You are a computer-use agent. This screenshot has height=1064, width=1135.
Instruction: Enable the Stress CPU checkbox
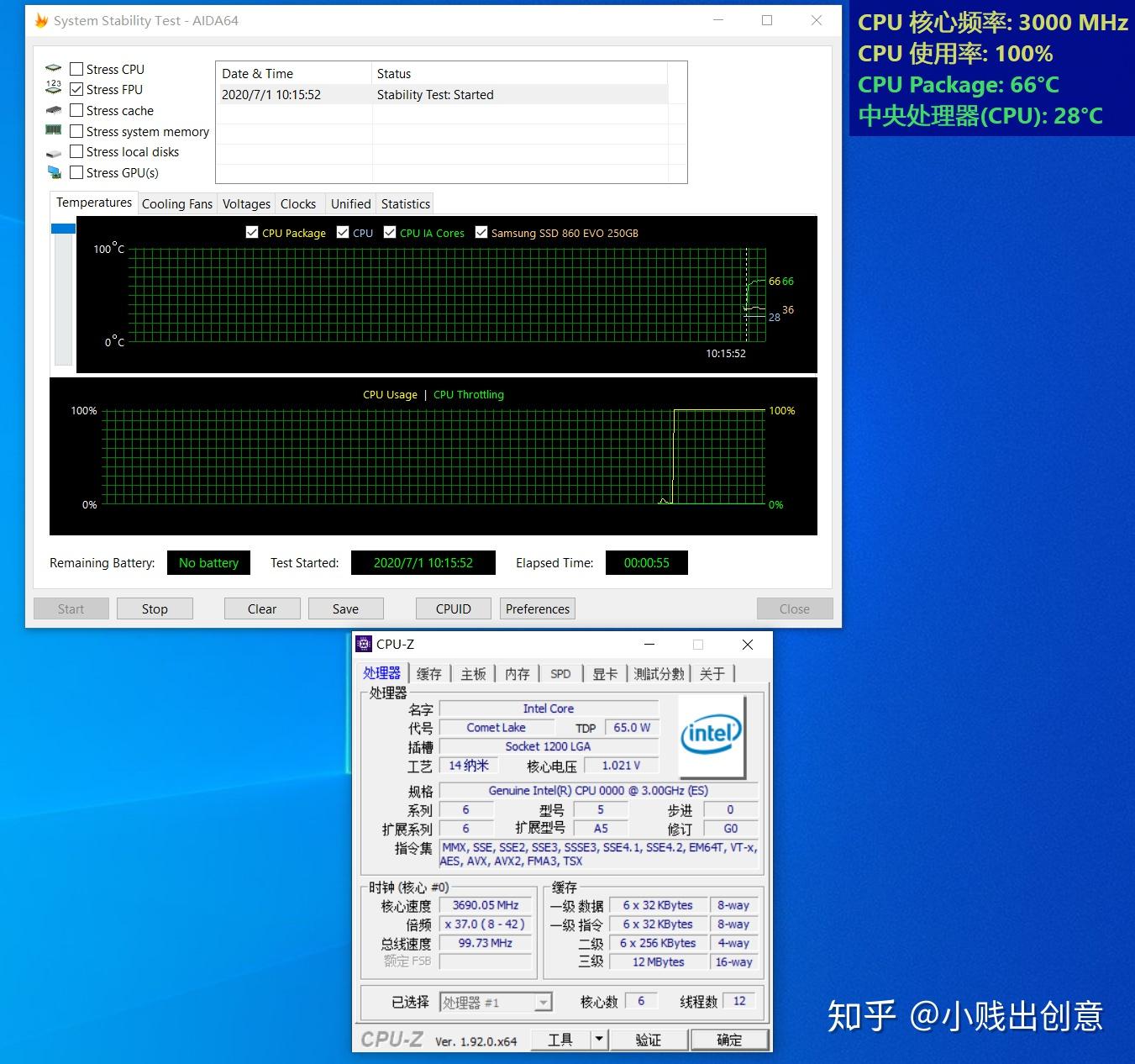[76, 69]
